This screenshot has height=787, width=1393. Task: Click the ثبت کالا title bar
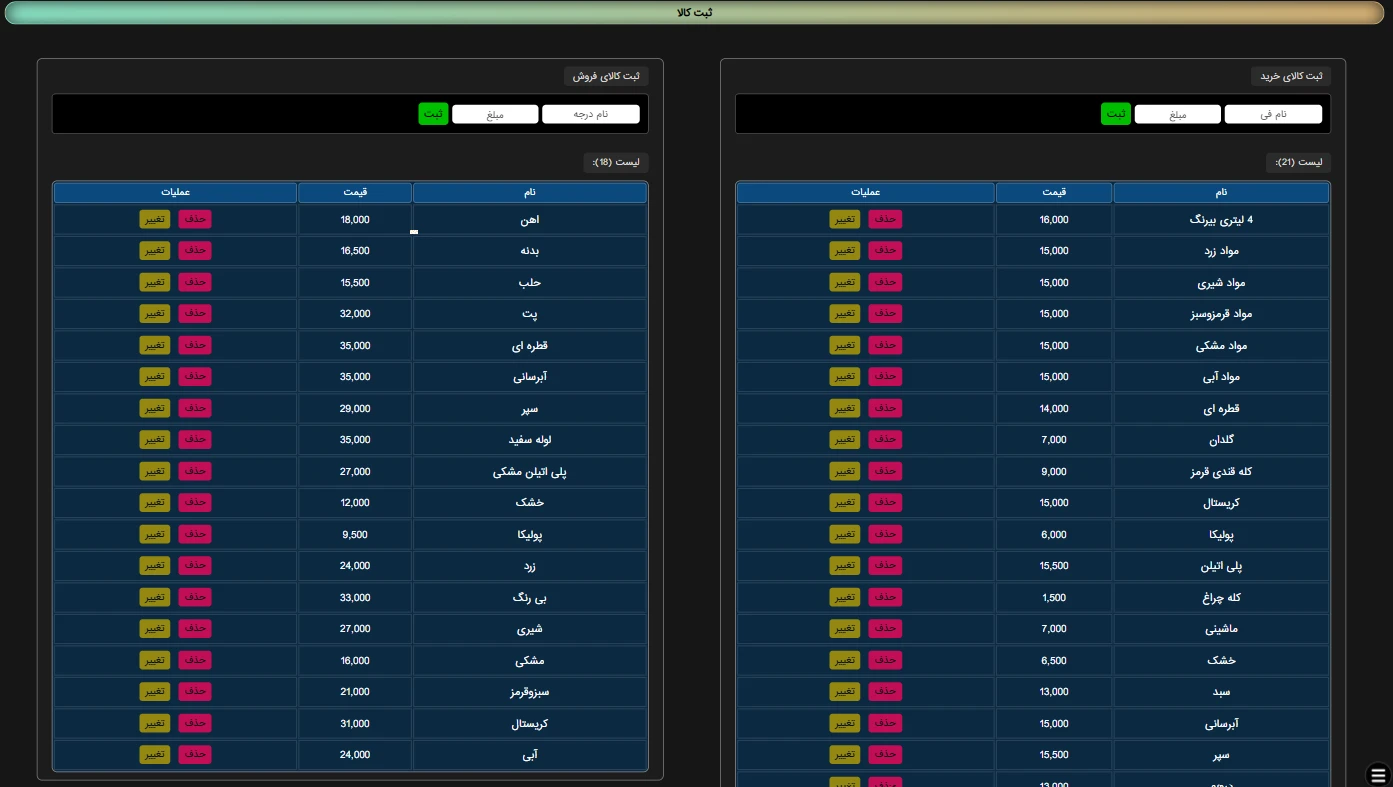[x=695, y=13]
